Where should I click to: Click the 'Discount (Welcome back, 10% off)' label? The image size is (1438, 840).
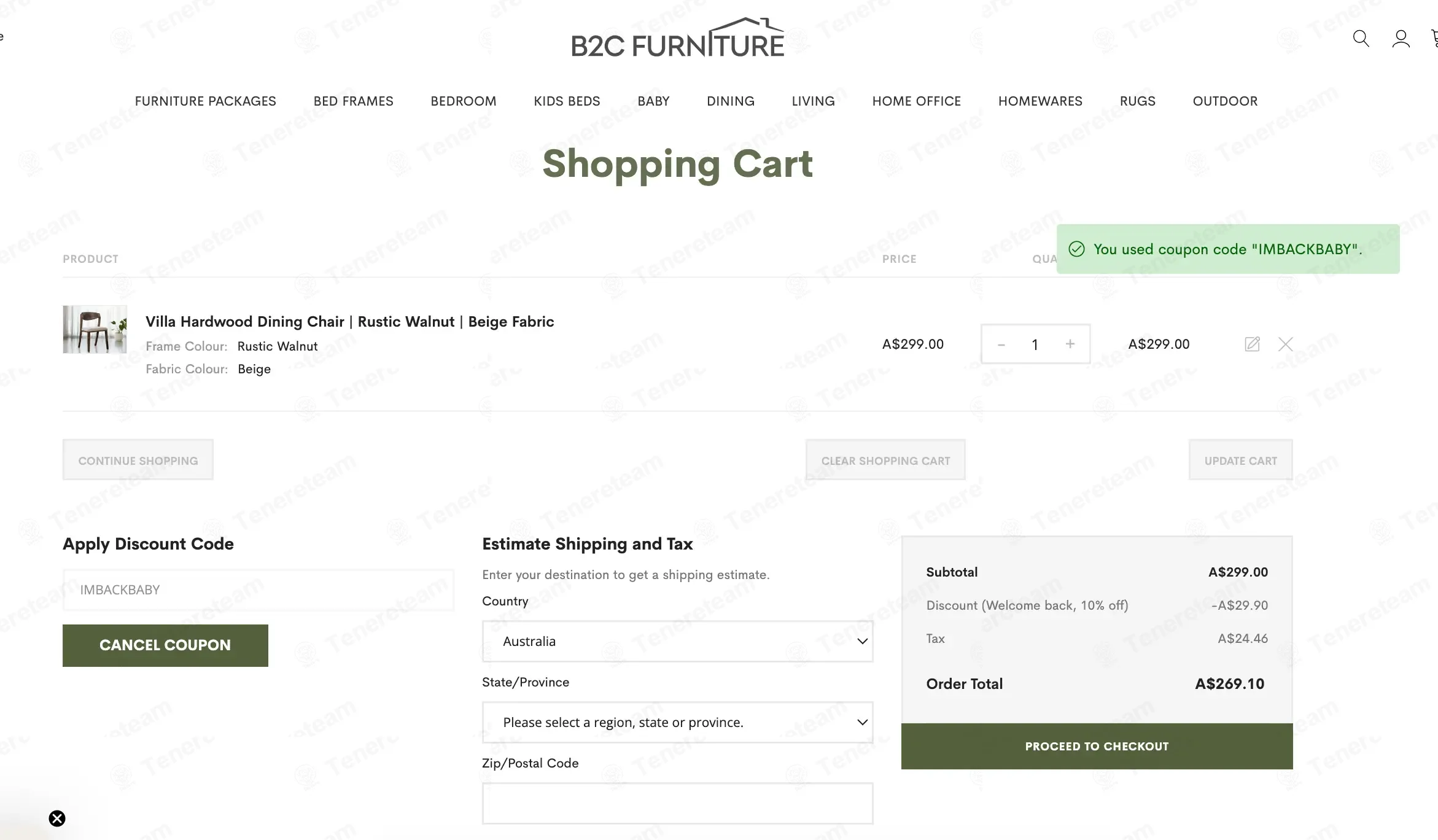(x=1027, y=605)
